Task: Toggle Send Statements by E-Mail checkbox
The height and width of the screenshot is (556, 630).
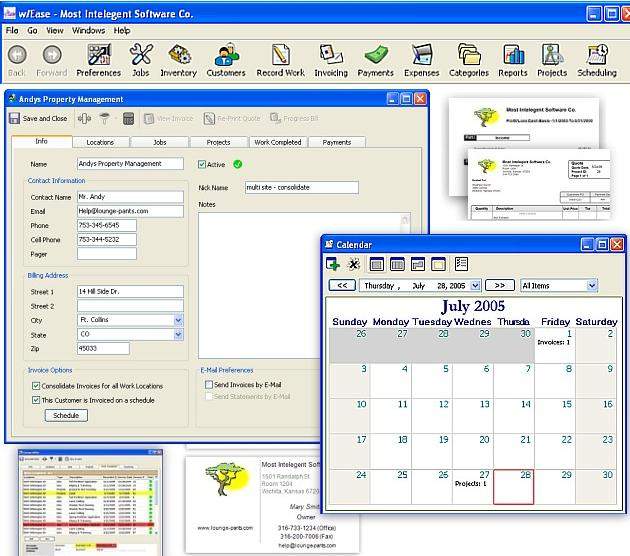Action: [209, 397]
